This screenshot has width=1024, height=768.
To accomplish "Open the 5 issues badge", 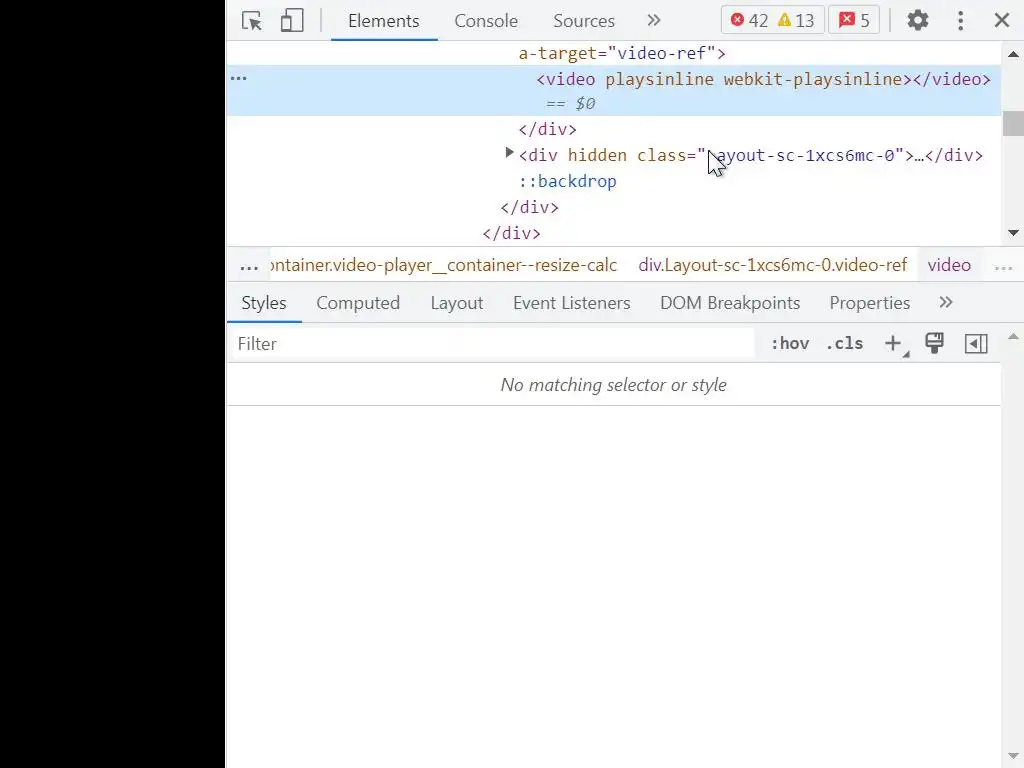I will [854, 20].
